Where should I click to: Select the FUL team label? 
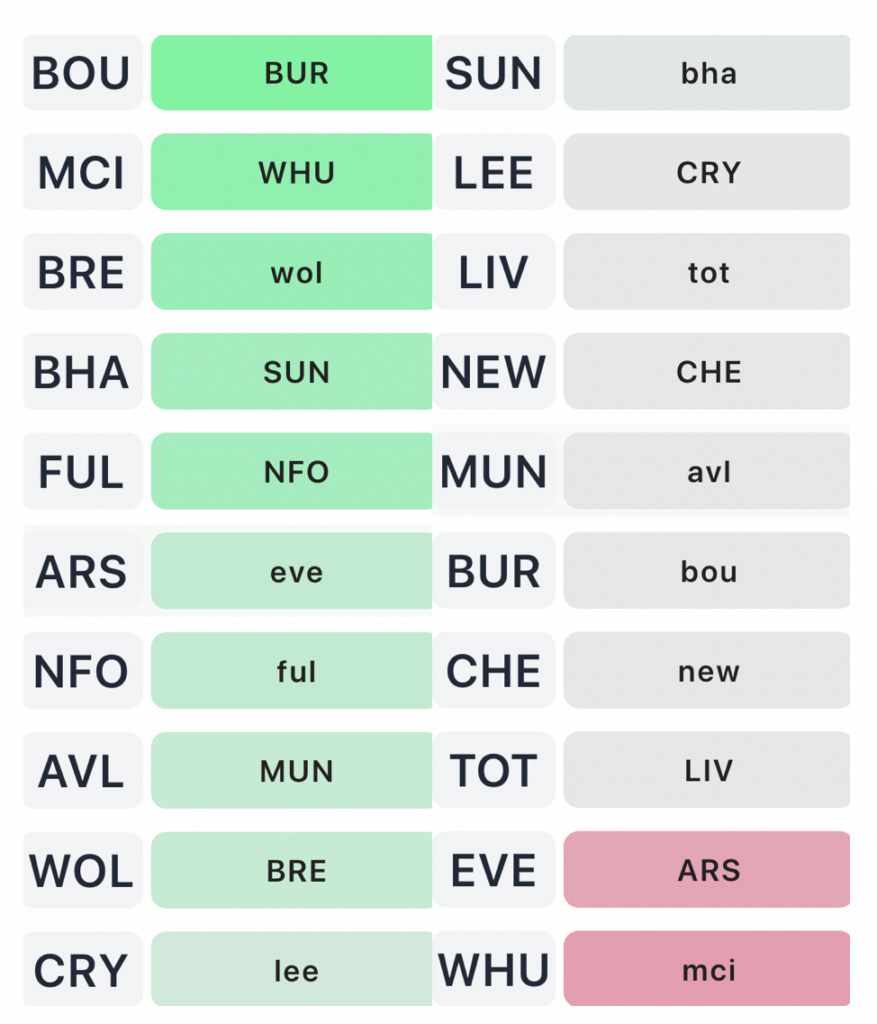[82, 471]
